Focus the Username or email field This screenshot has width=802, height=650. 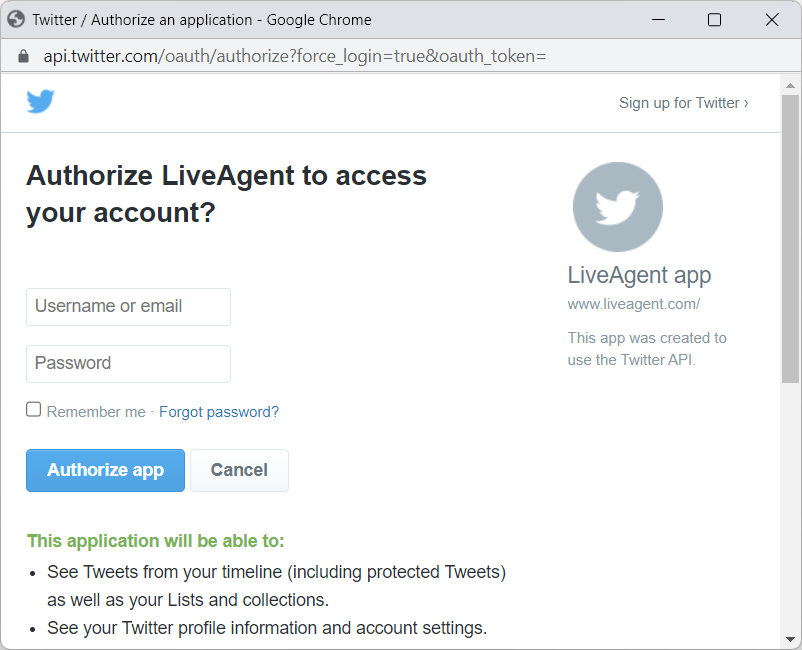(128, 307)
